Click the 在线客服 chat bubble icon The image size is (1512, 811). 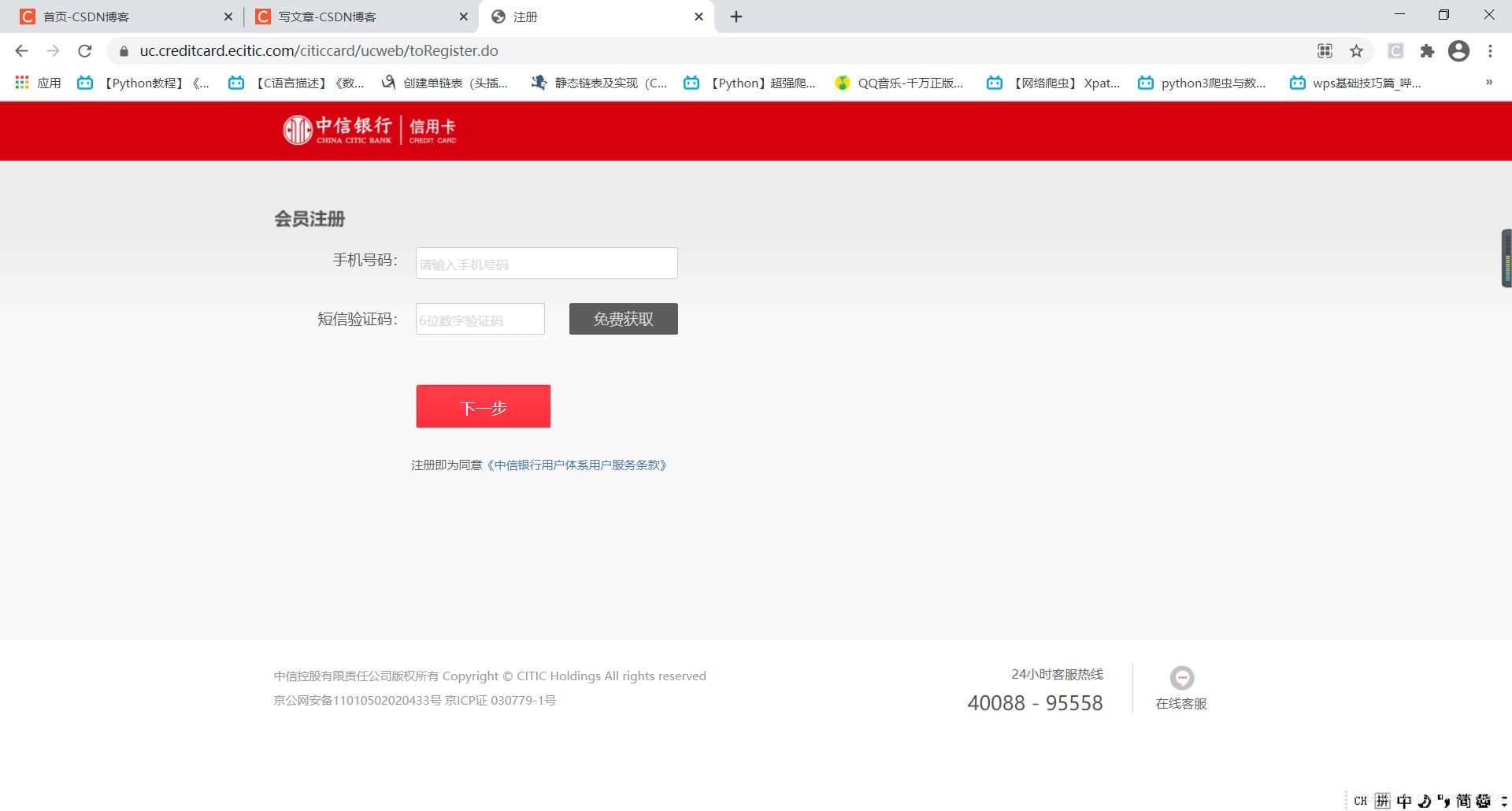tap(1180, 676)
